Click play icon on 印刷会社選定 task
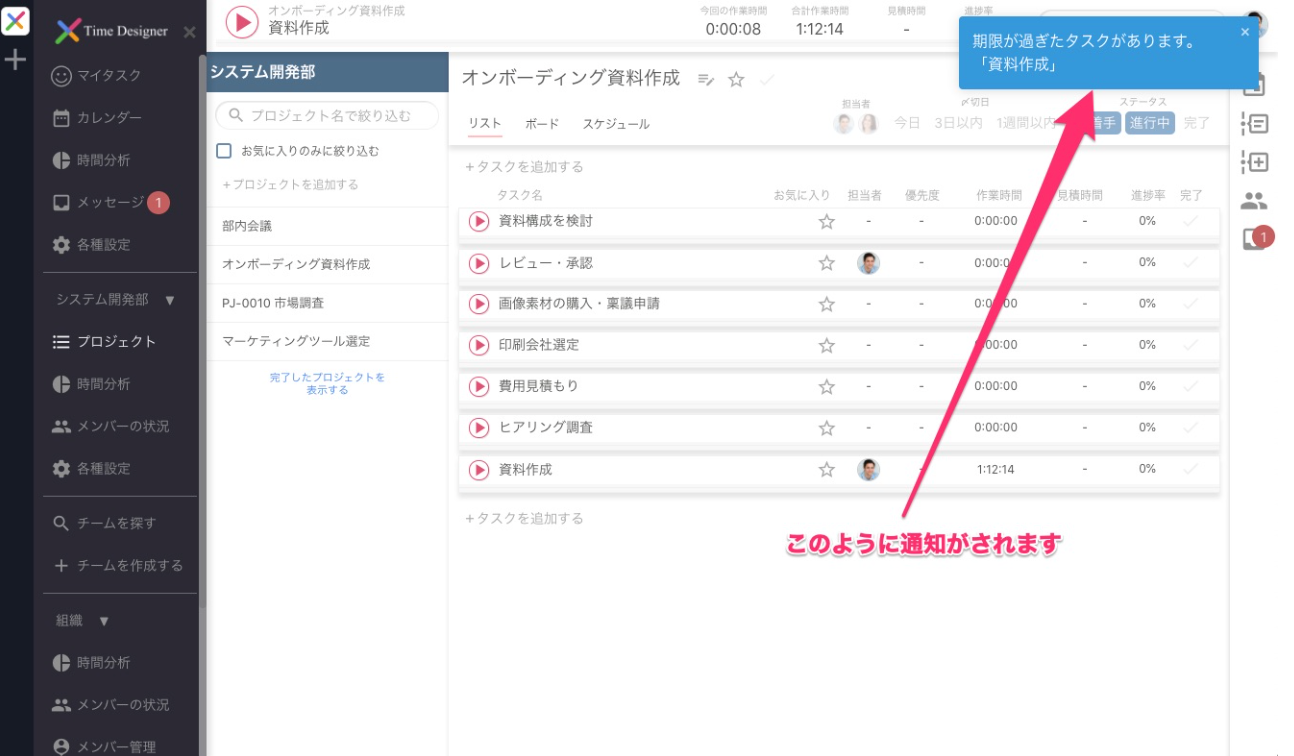 point(479,345)
